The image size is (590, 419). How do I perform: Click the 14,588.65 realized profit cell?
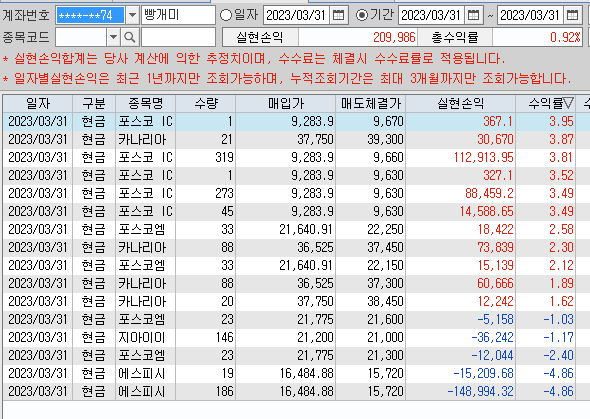click(461, 212)
